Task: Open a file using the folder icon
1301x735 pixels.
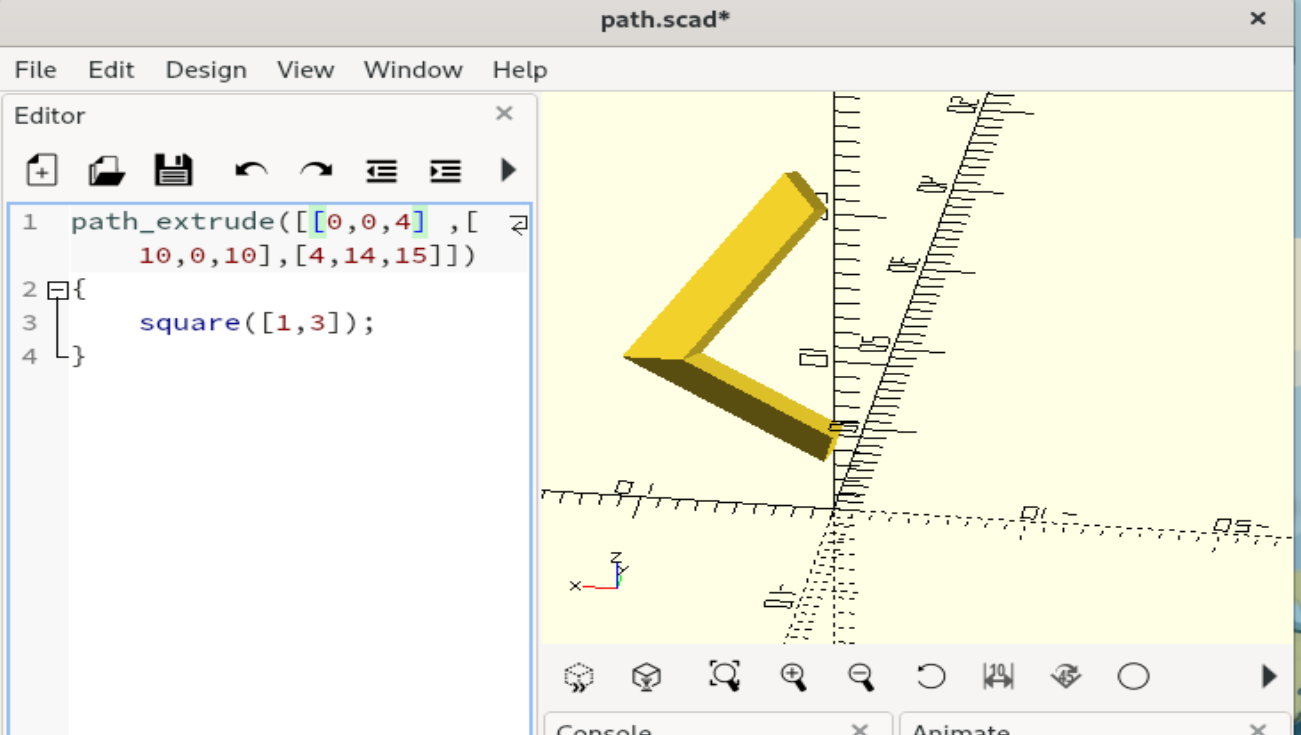Action: 107,170
